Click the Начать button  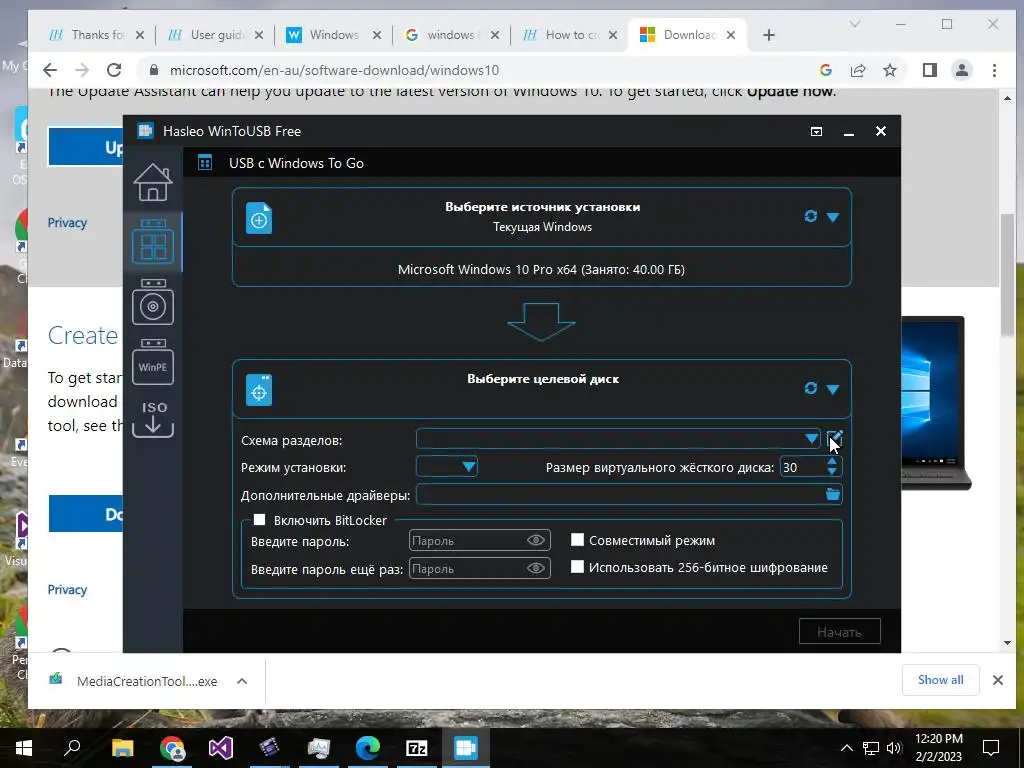pos(840,632)
